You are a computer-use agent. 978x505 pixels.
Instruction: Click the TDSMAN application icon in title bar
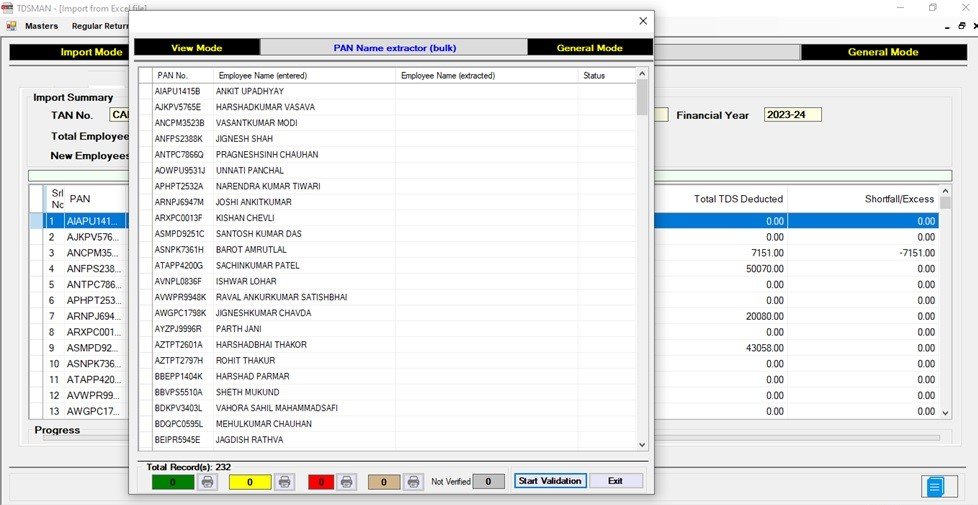coord(7,7)
